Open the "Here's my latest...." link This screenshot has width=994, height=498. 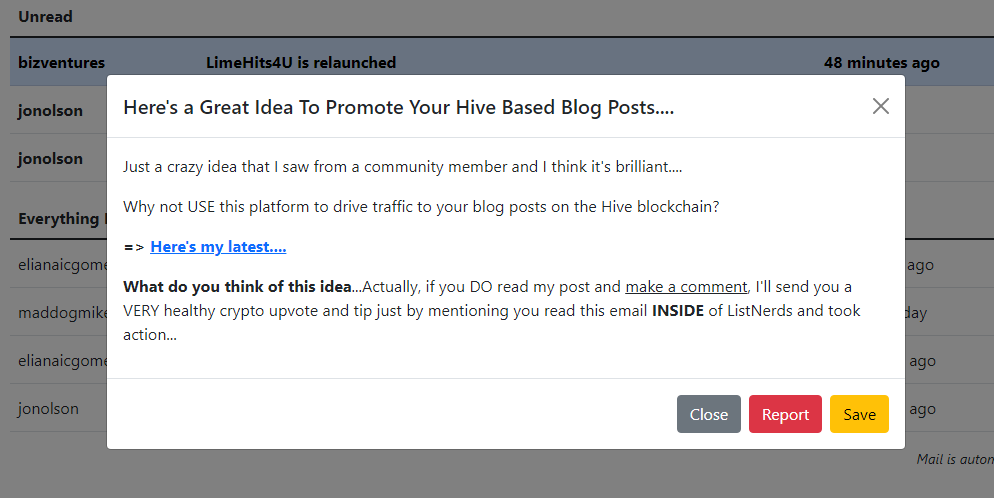click(218, 247)
